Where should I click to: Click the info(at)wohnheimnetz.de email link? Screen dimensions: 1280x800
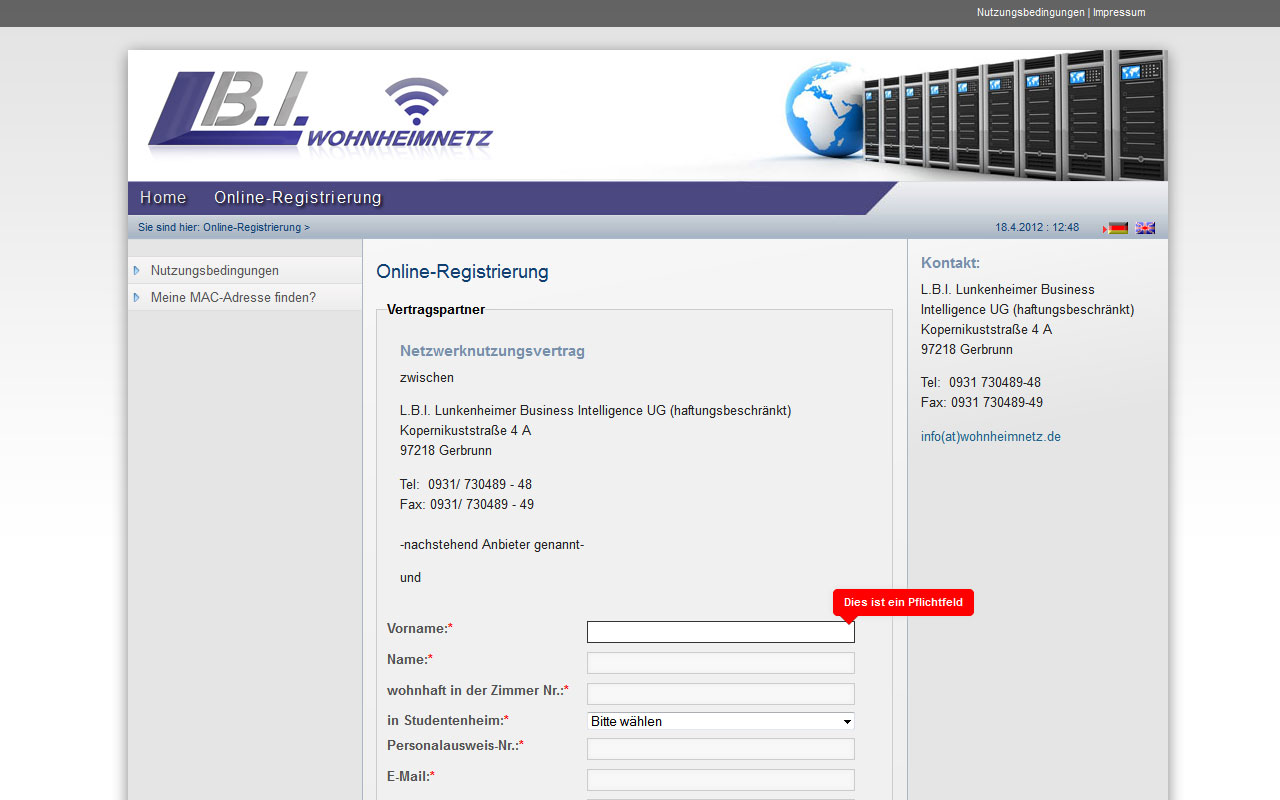pyautogui.click(x=991, y=437)
